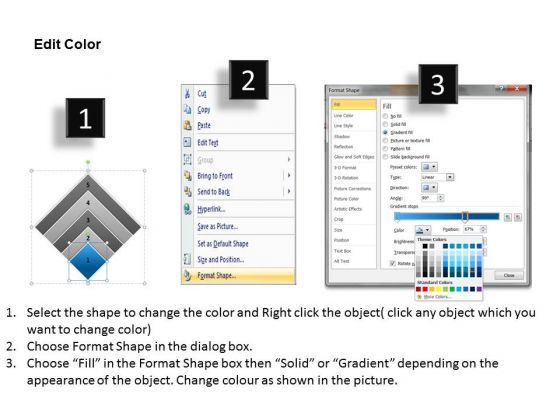Click the add gradient stop icon

click(508, 217)
